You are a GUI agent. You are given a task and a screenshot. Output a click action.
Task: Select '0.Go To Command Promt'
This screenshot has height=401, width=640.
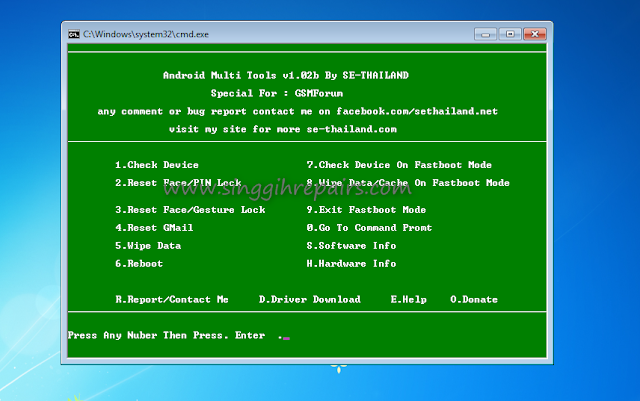pos(369,228)
